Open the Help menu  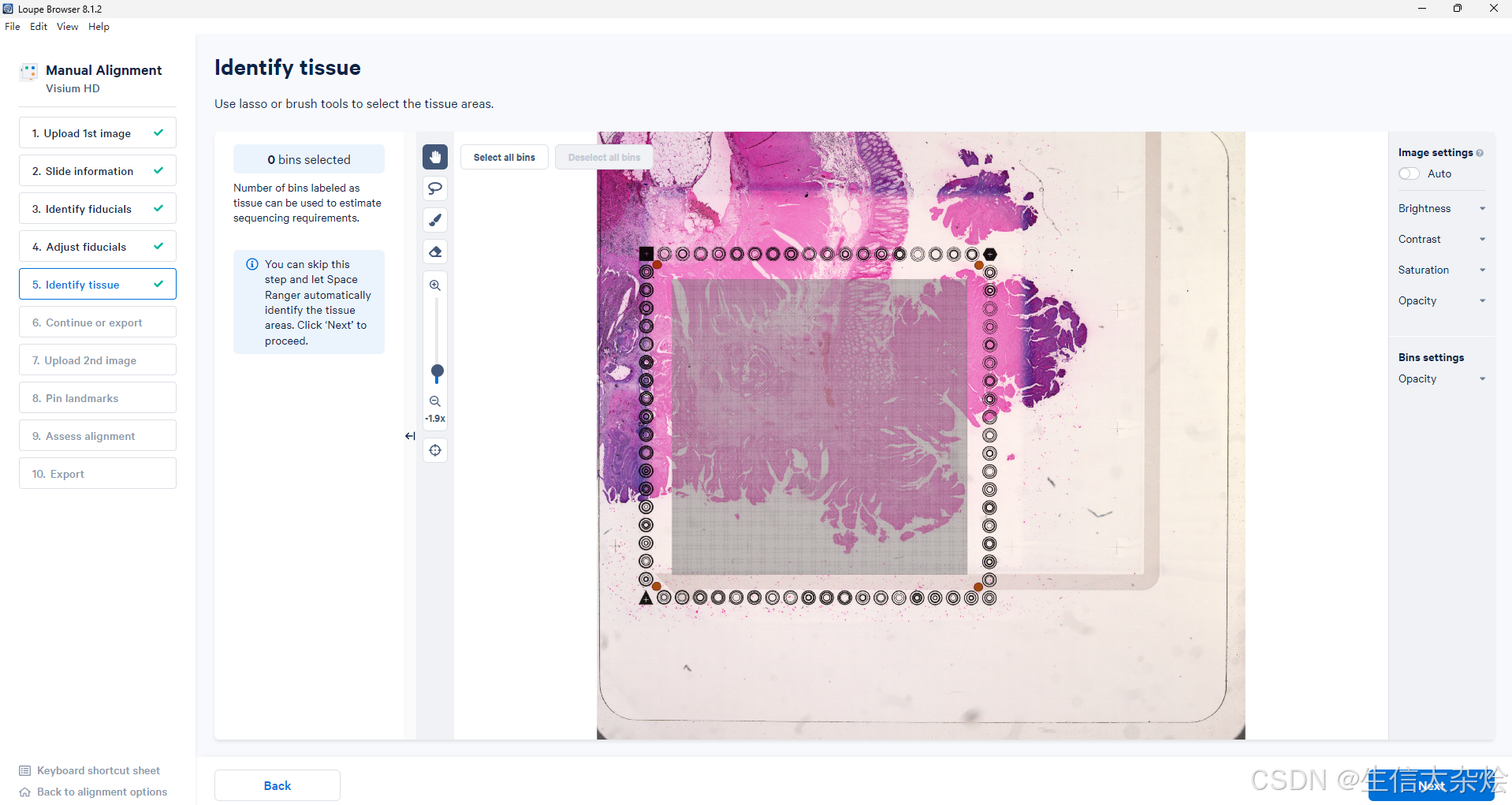click(99, 26)
